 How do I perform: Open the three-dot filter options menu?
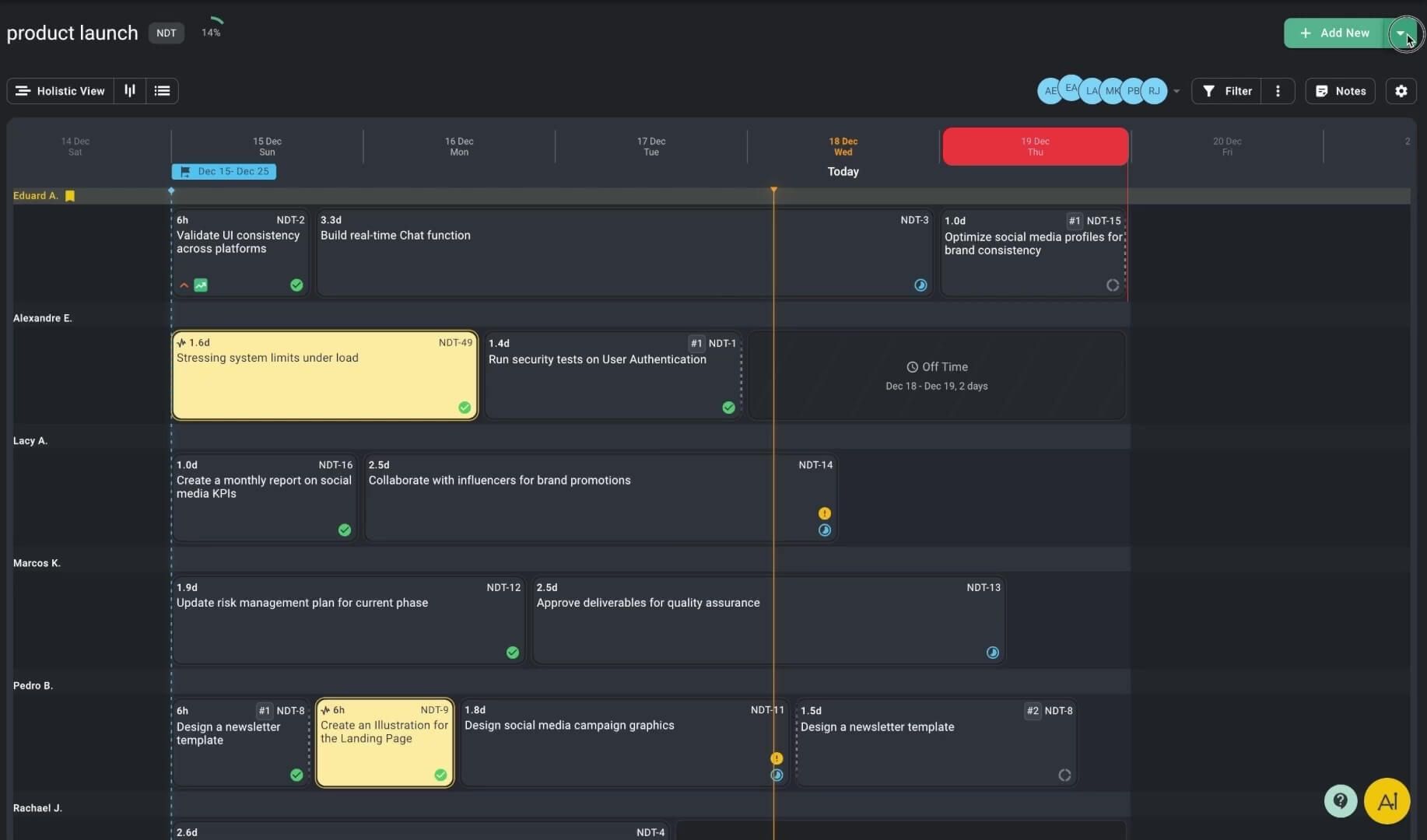click(1278, 91)
